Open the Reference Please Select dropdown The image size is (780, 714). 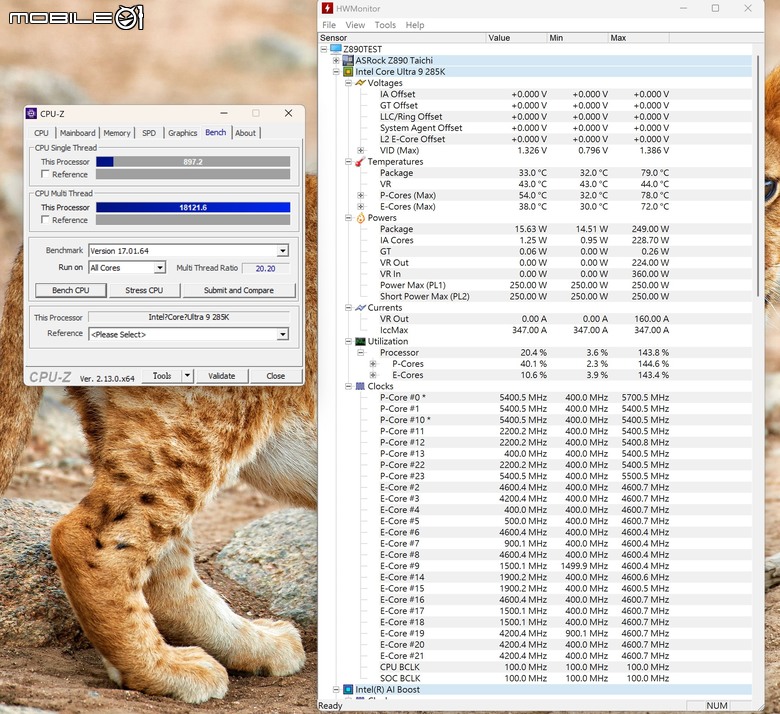pyautogui.click(x=283, y=334)
